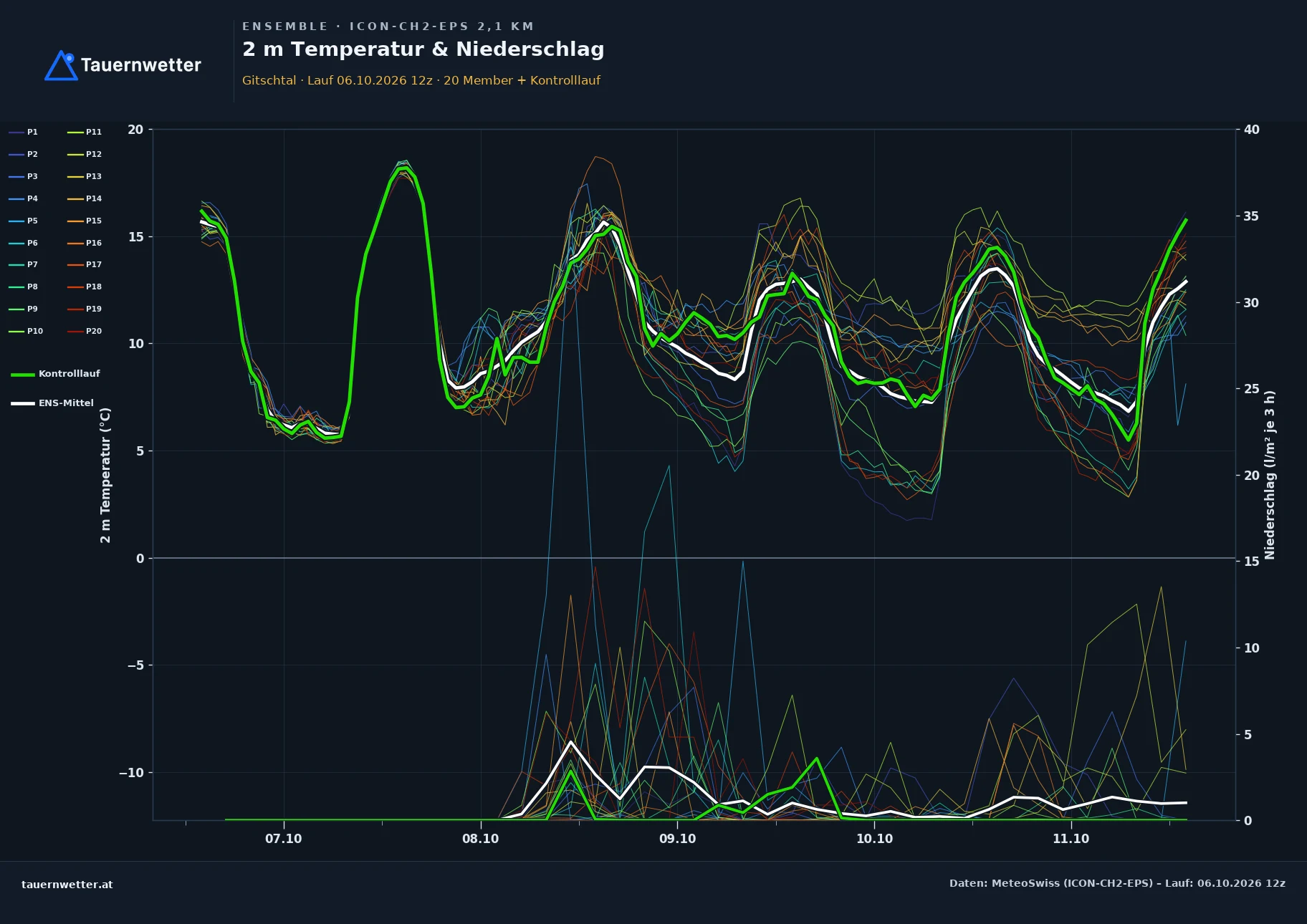The image size is (1307, 924).
Task: Click the 11.10 date axis label
Action: 1071,839
